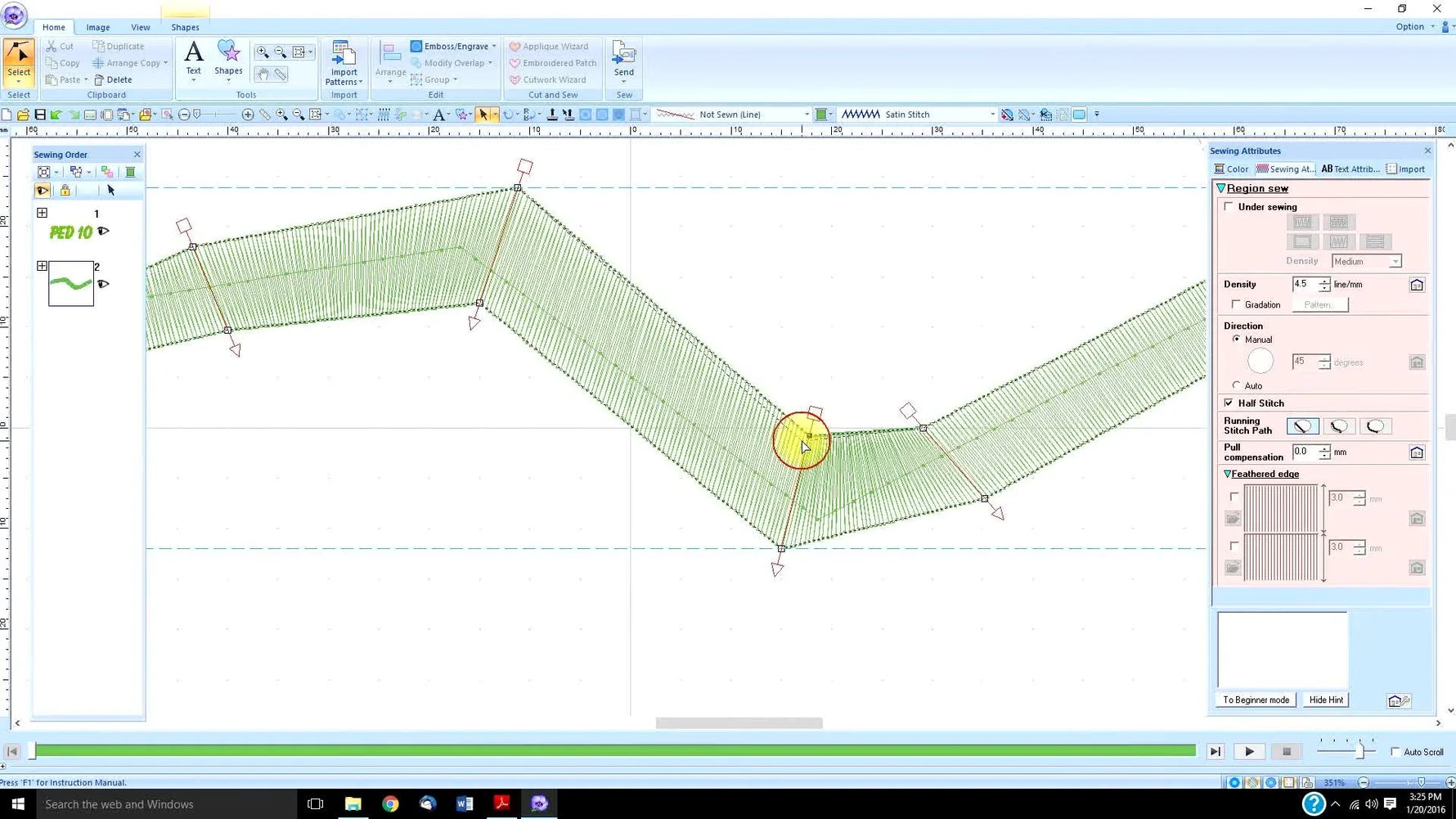
Task: Enable the Under sewing checkbox
Action: click(x=1229, y=206)
